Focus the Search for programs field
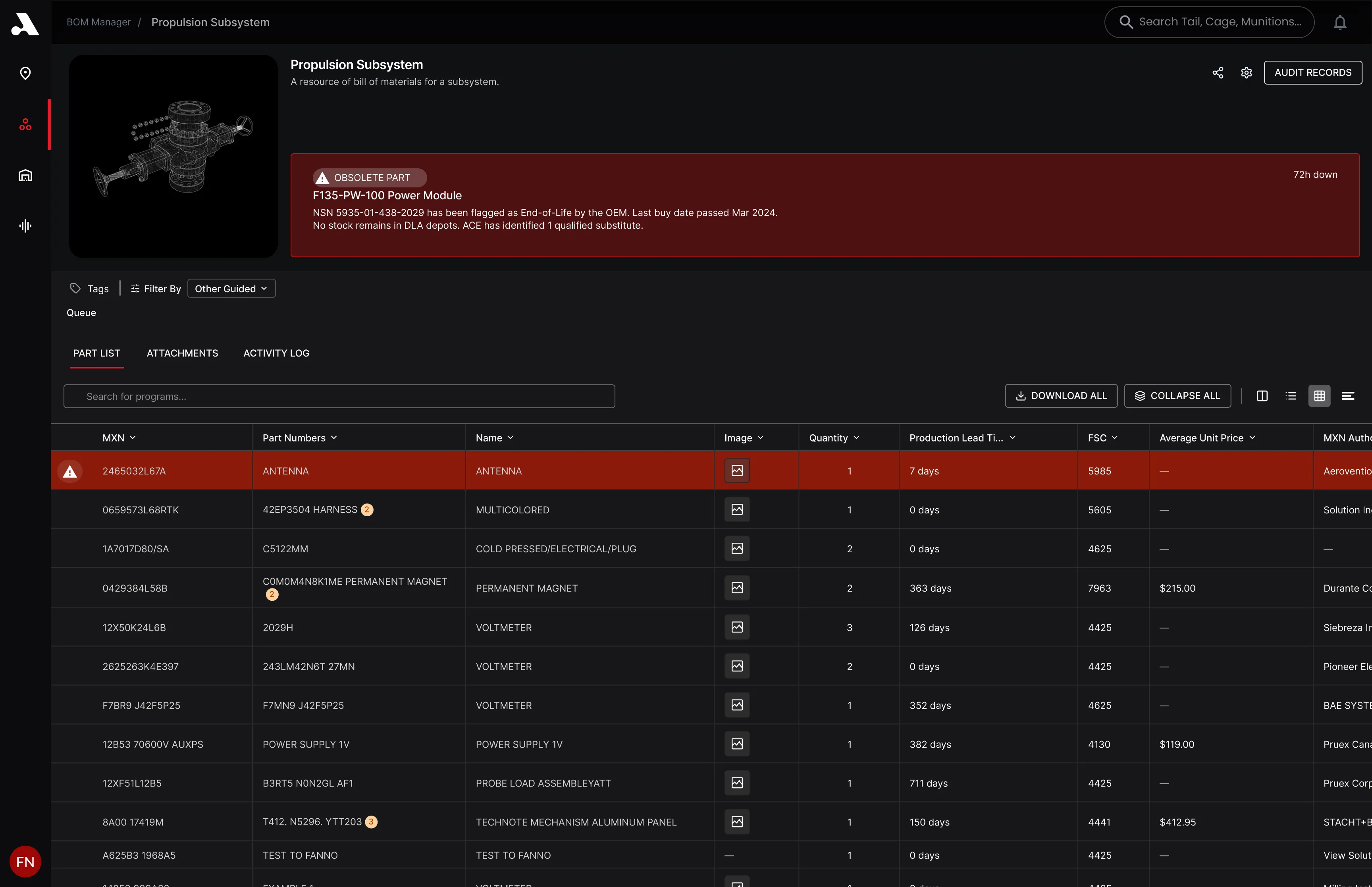Image resolution: width=1372 pixels, height=887 pixels. point(339,396)
